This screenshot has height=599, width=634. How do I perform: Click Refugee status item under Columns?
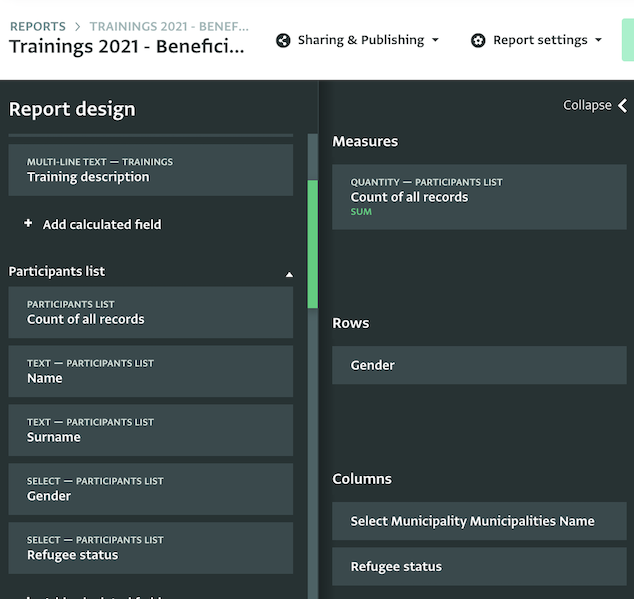pyautogui.click(x=480, y=566)
